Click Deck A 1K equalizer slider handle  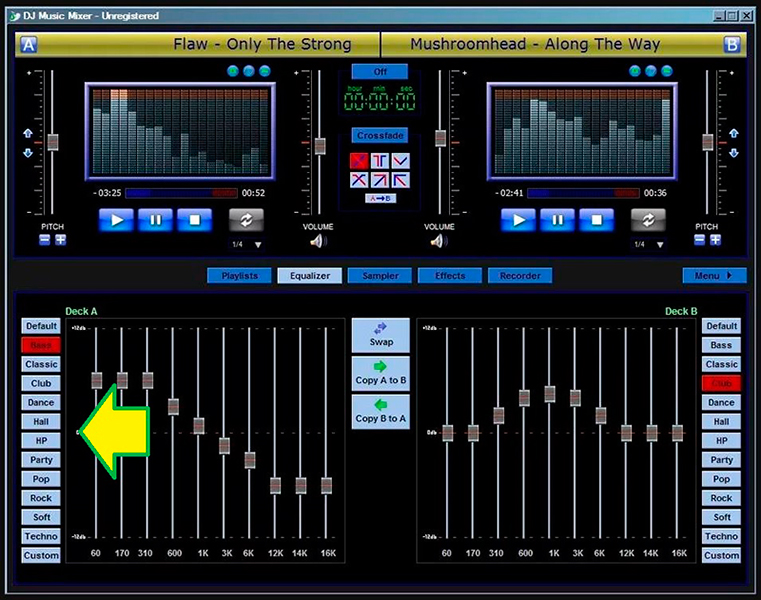pos(199,426)
